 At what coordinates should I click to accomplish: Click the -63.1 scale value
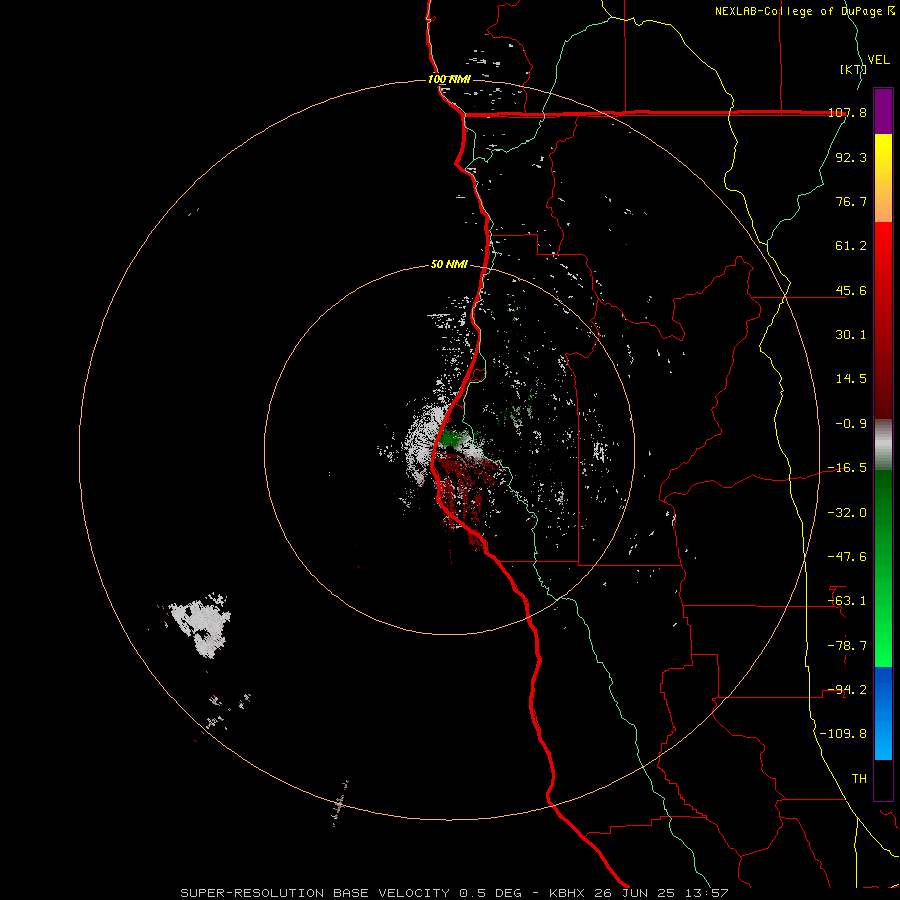point(847,601)
